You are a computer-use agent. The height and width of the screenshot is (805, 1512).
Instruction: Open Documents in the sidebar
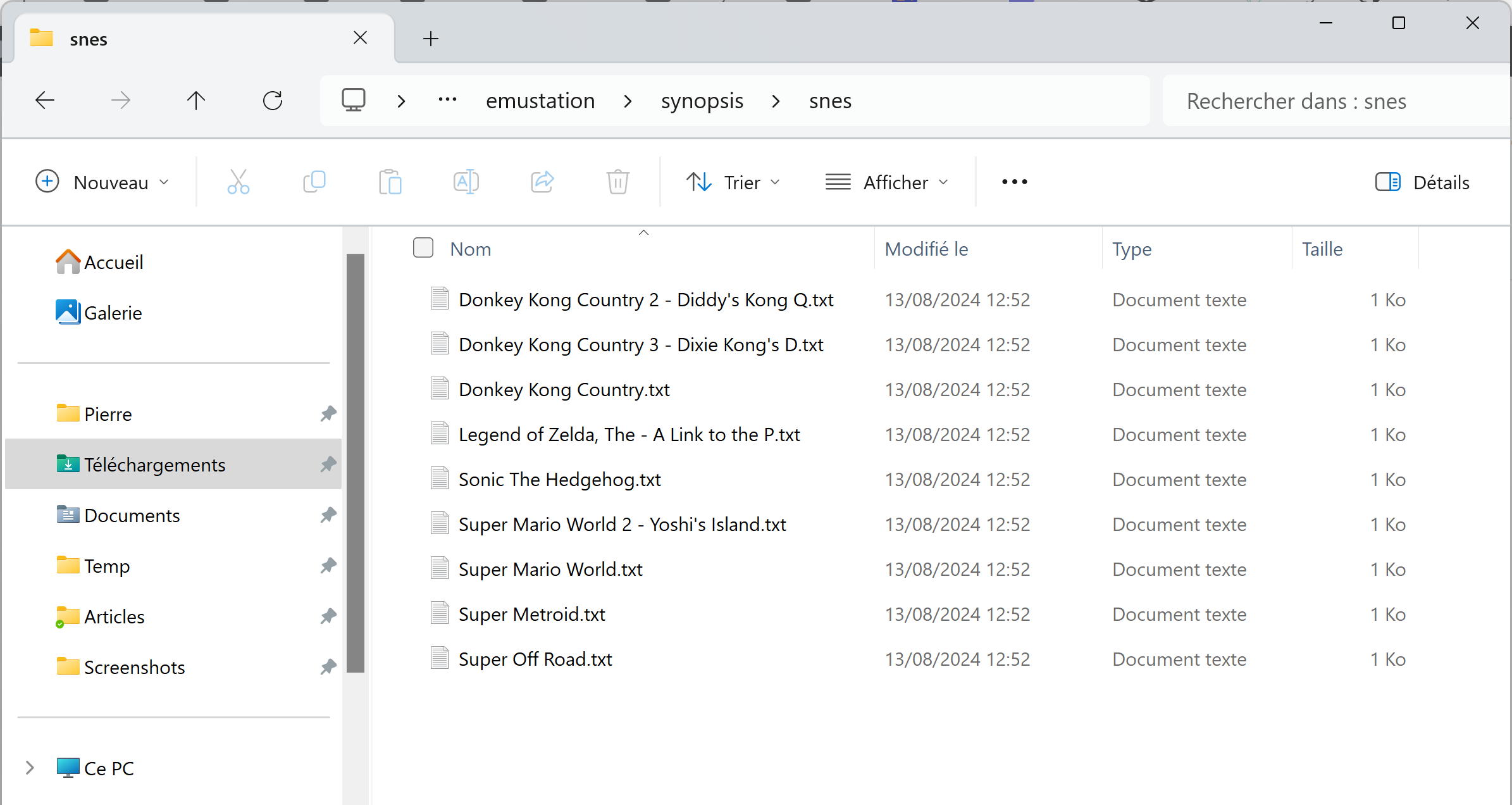pyautogui.click(x=118, y=515)
